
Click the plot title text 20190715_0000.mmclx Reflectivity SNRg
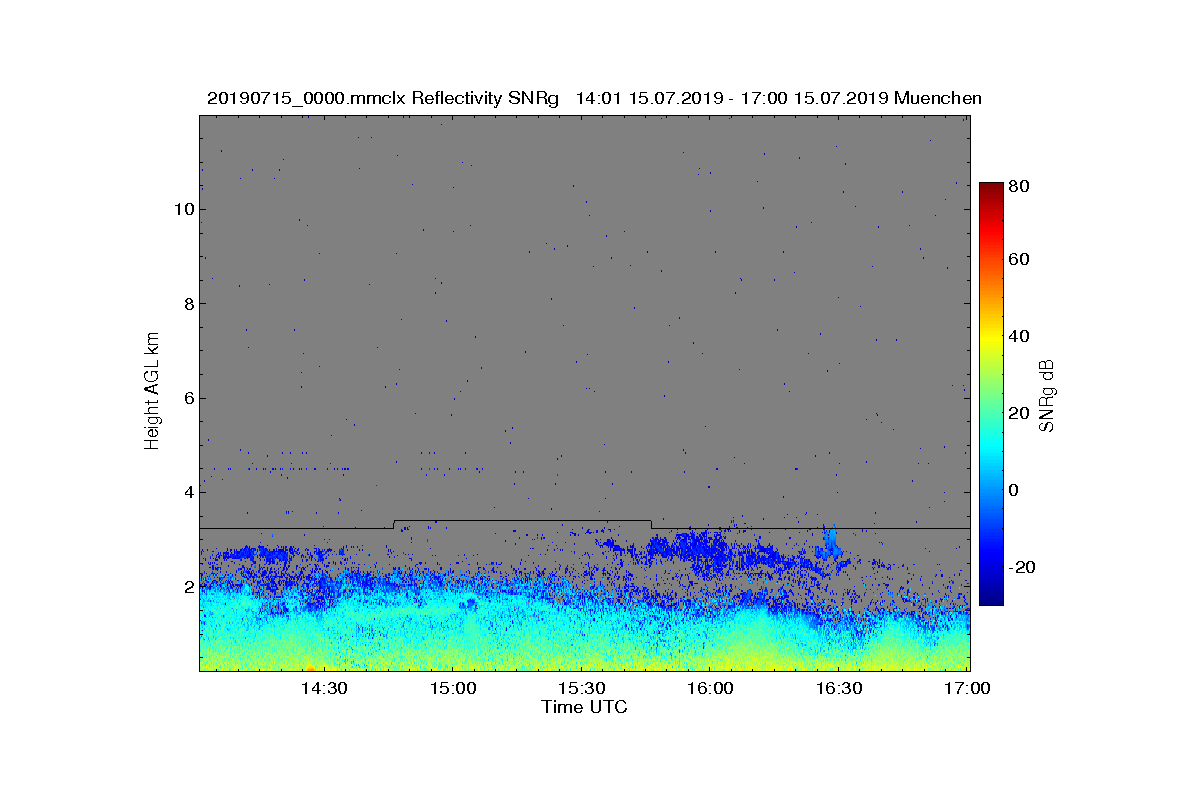click(x=385, y=98)
